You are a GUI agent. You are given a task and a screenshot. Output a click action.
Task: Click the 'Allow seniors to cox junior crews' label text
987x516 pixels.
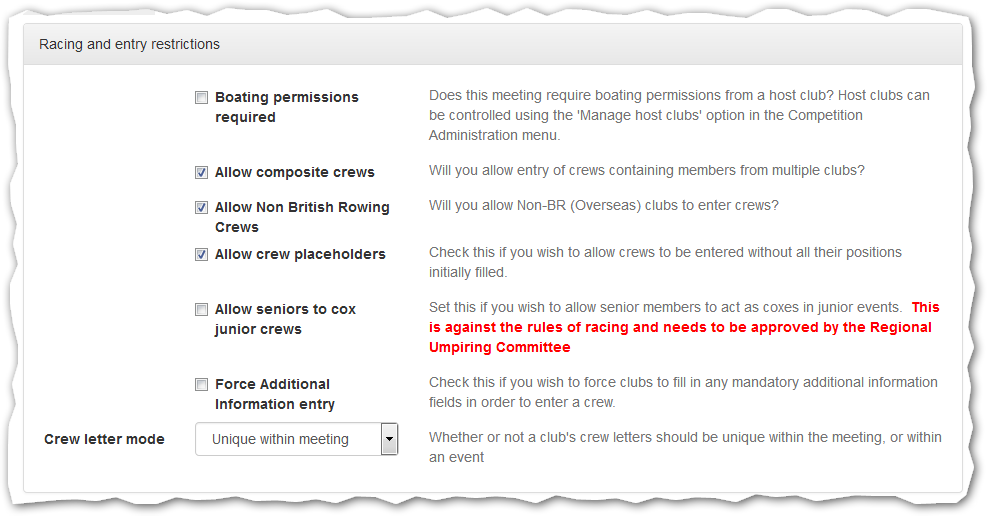click(x=284, y=319)
